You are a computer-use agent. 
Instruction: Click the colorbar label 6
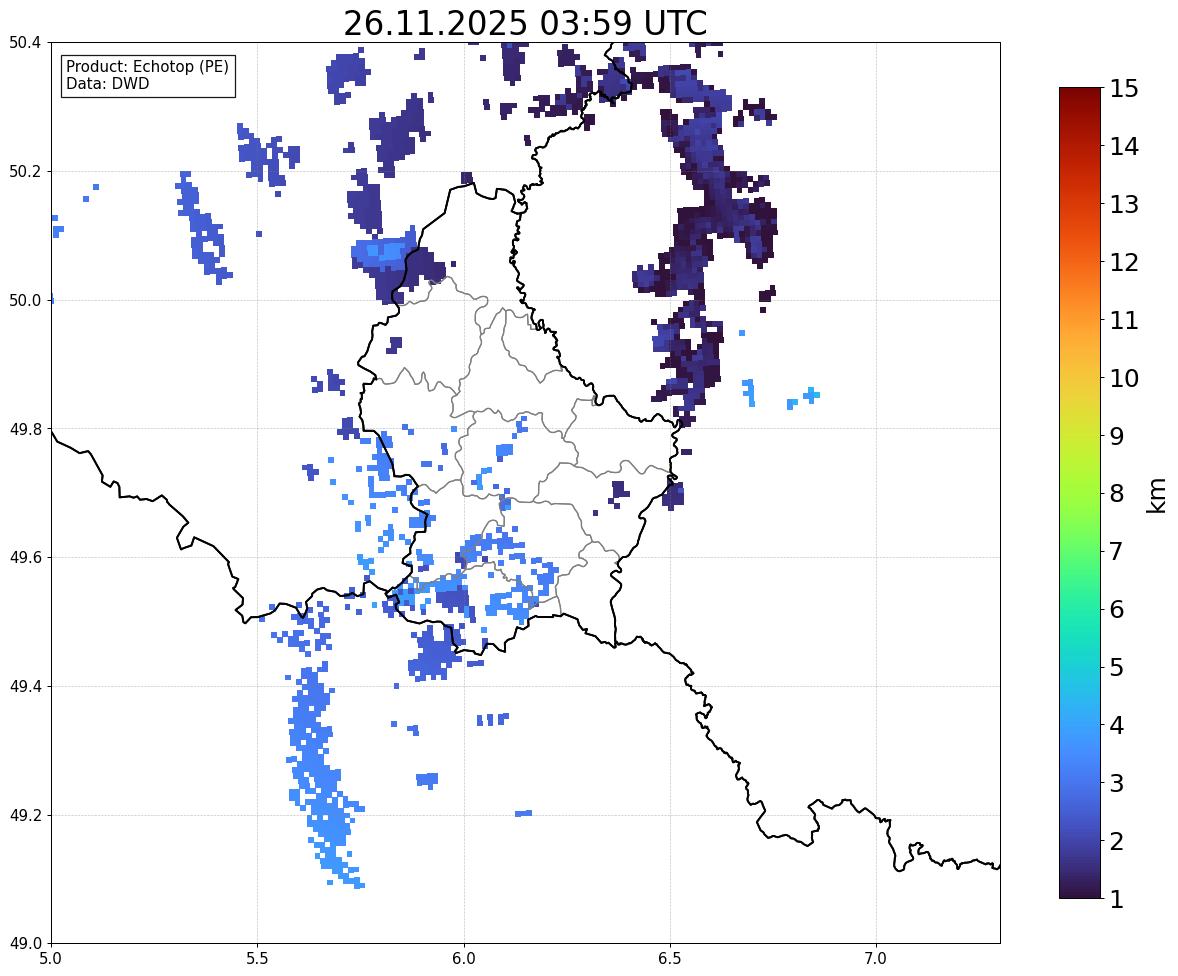[x=1116, y=609]
